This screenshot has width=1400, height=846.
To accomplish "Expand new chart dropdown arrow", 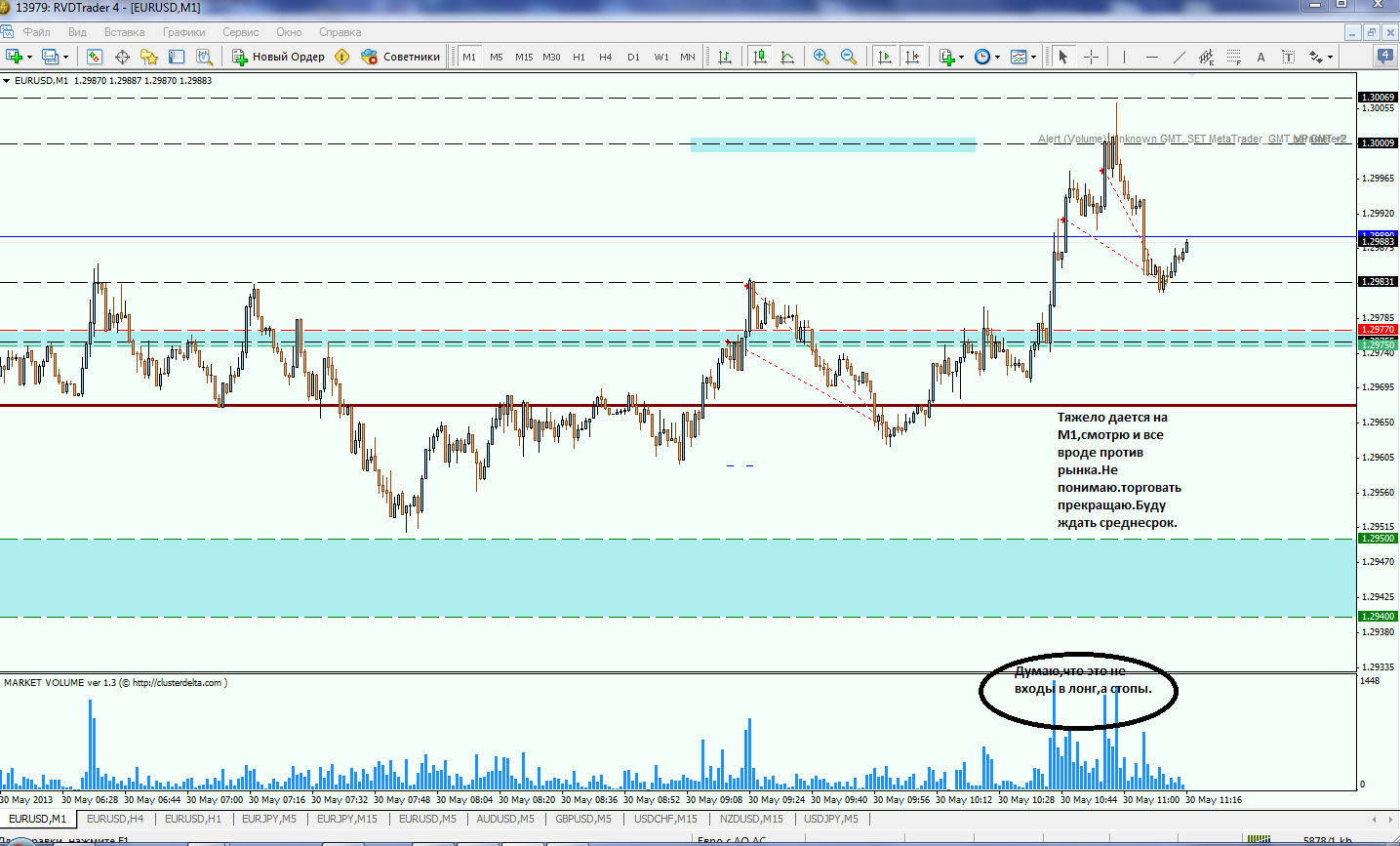I will coord(29,57).
